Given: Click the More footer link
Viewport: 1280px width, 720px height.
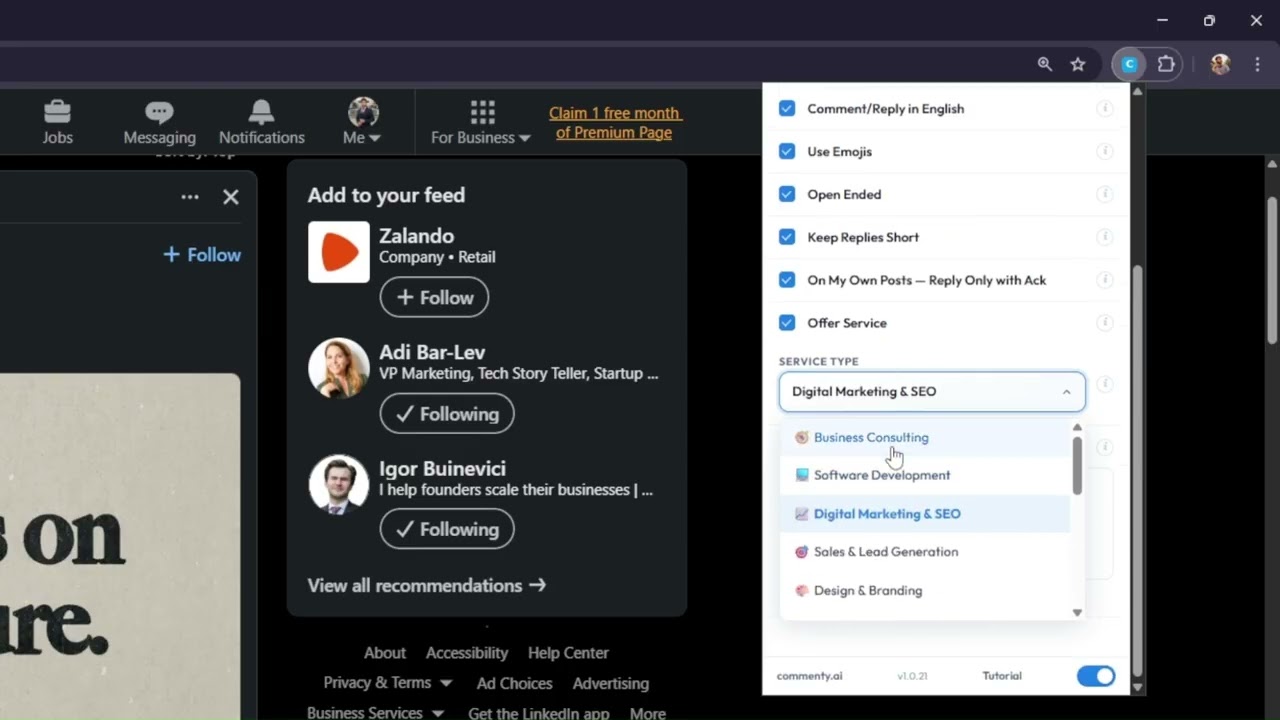Looking at the screenshot, I should tap(647, 713).
